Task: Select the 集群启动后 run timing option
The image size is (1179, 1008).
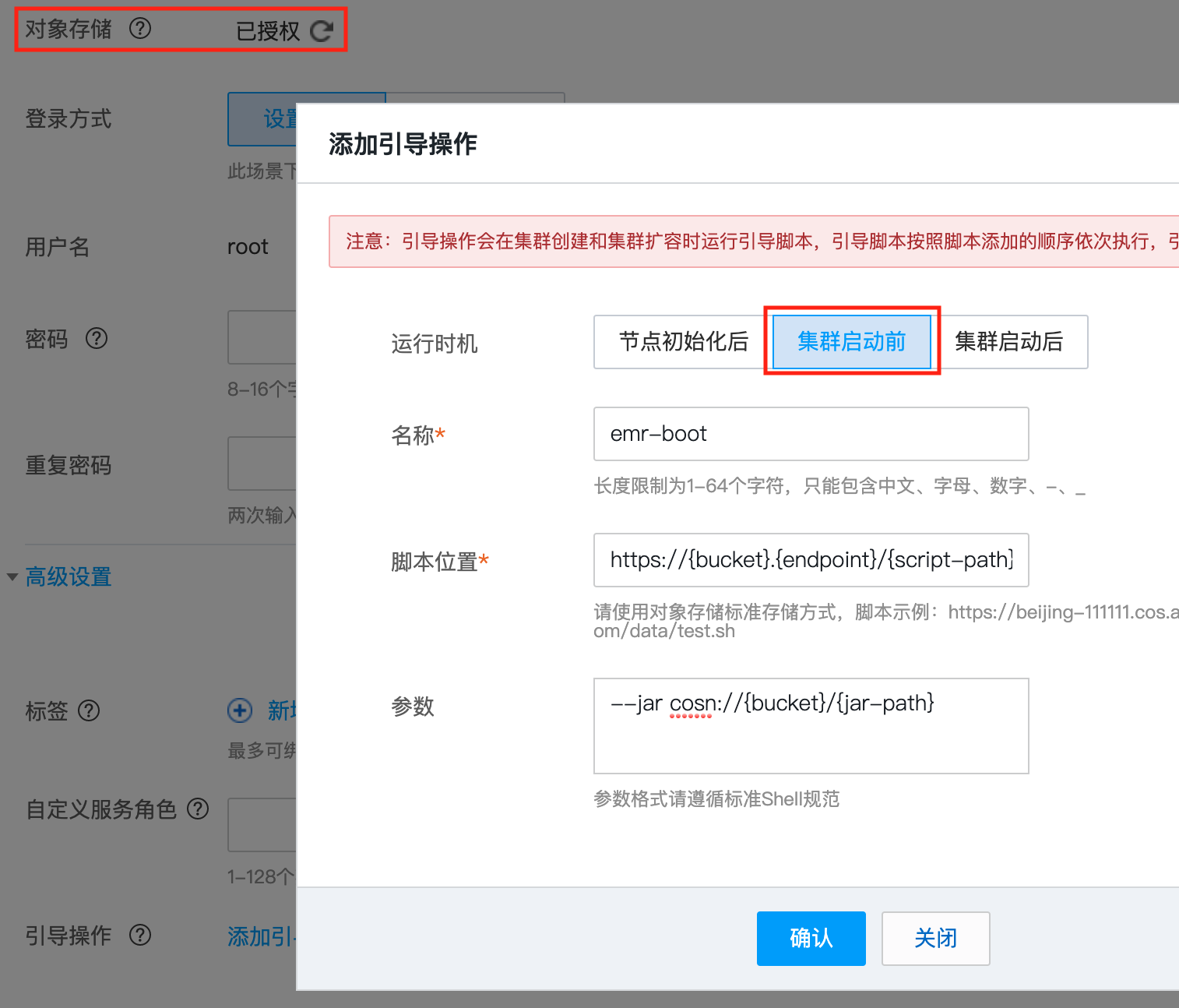Action: [1008, 341]
